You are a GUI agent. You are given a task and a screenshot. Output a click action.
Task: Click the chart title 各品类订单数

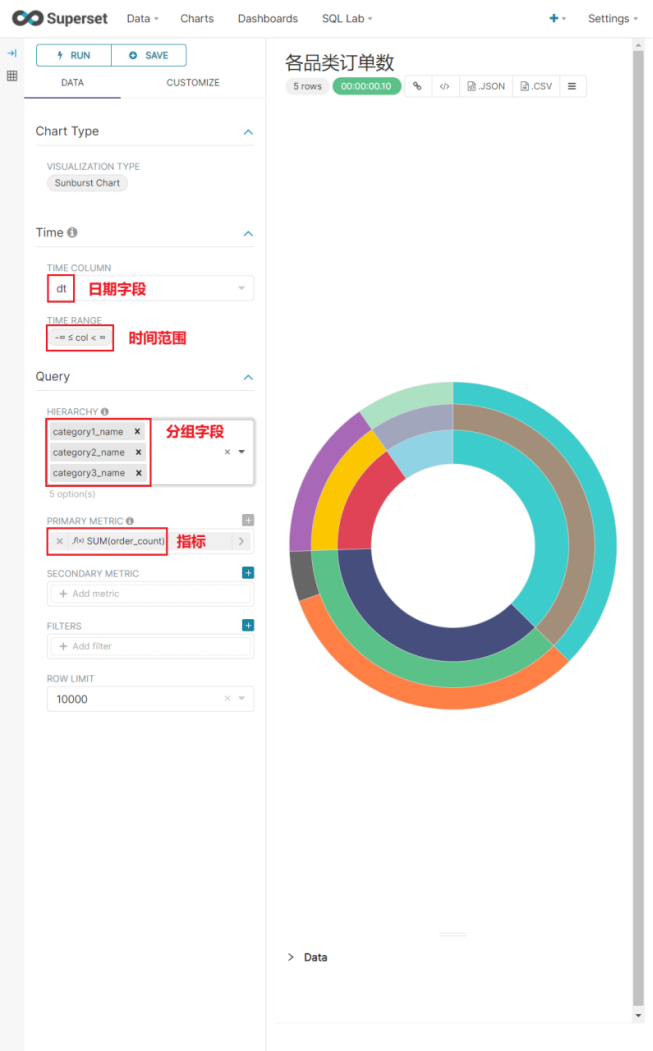click(x=339, y=62)
